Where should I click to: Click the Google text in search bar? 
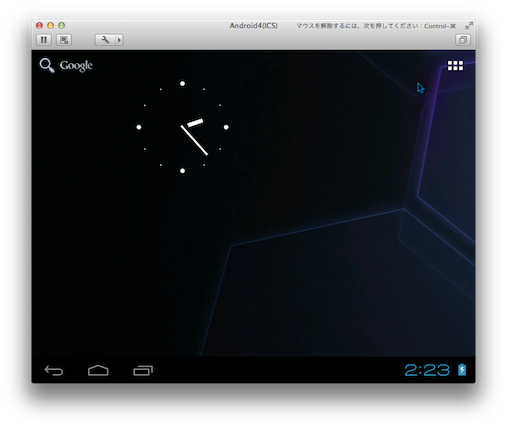tap(76, 66)
